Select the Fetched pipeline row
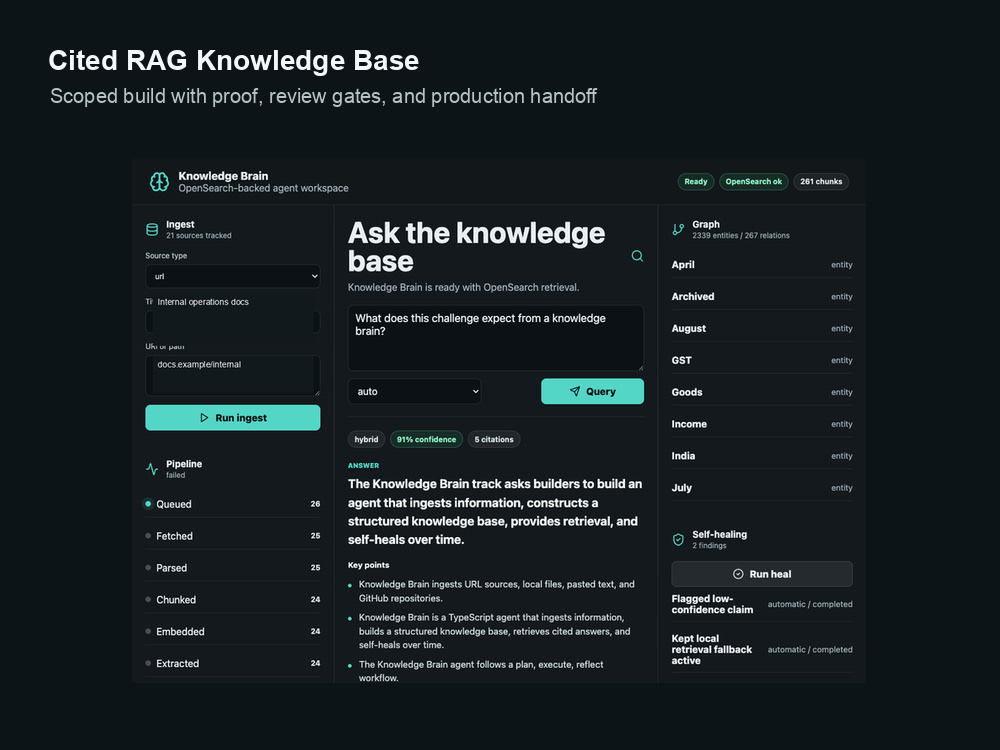Image resolution: width=1000 pixels, height=750 pixels. [x=233, y=536]
